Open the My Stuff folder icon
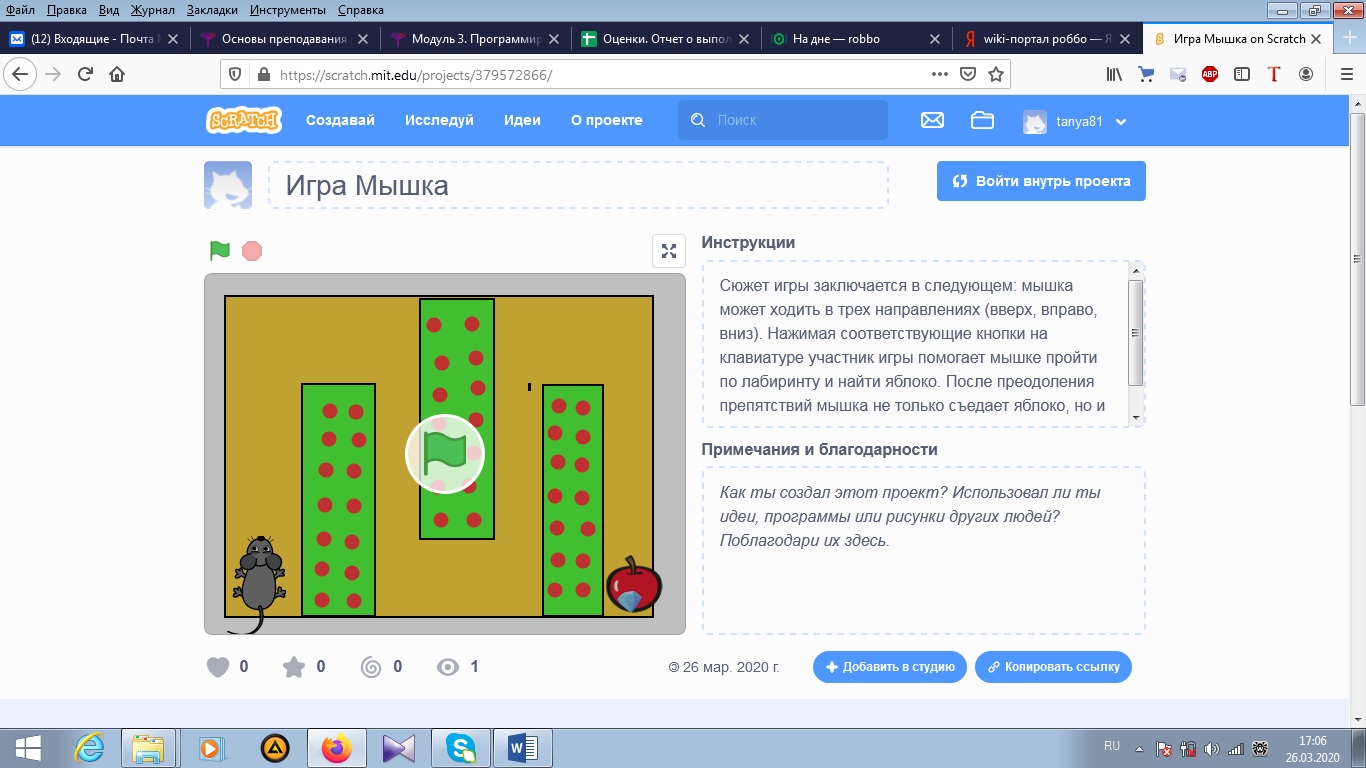 click(x=982, y=120)
